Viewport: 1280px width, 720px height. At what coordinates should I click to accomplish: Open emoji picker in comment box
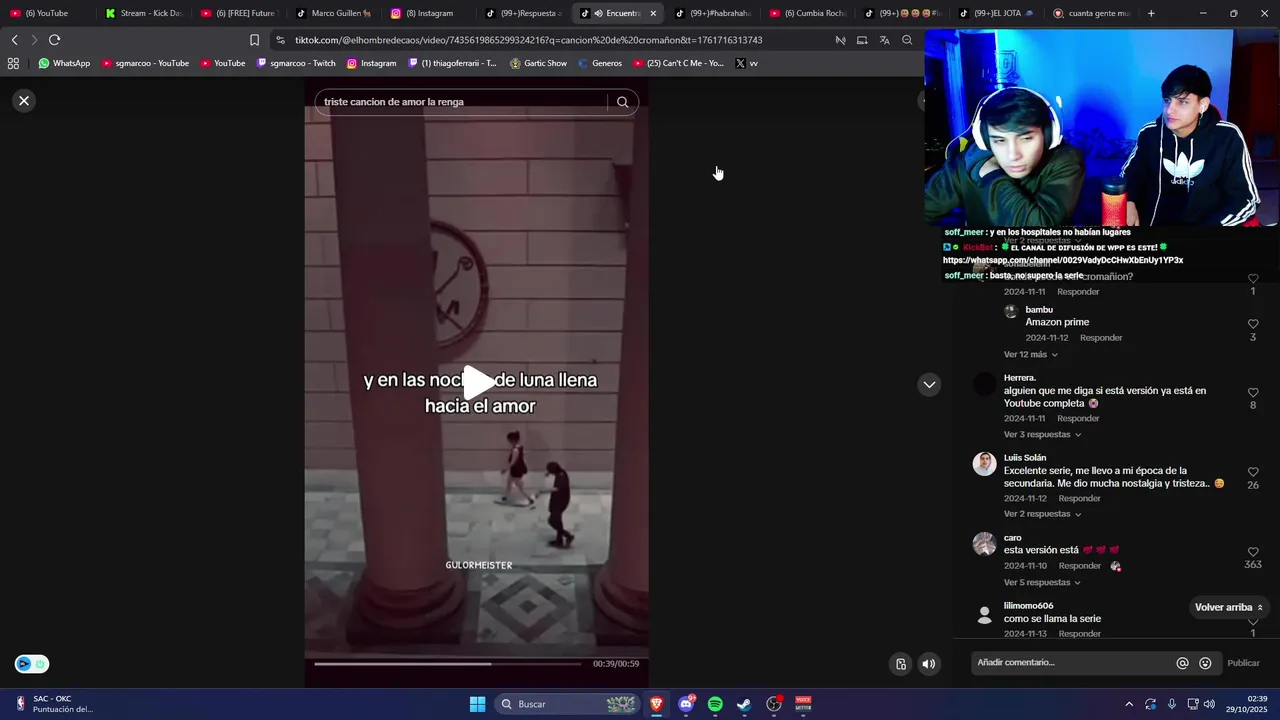coord(1205,663)
